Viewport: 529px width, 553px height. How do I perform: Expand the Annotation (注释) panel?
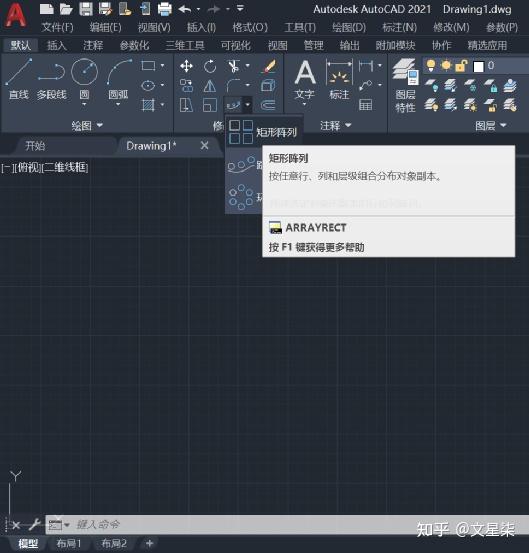coord(335,125)
